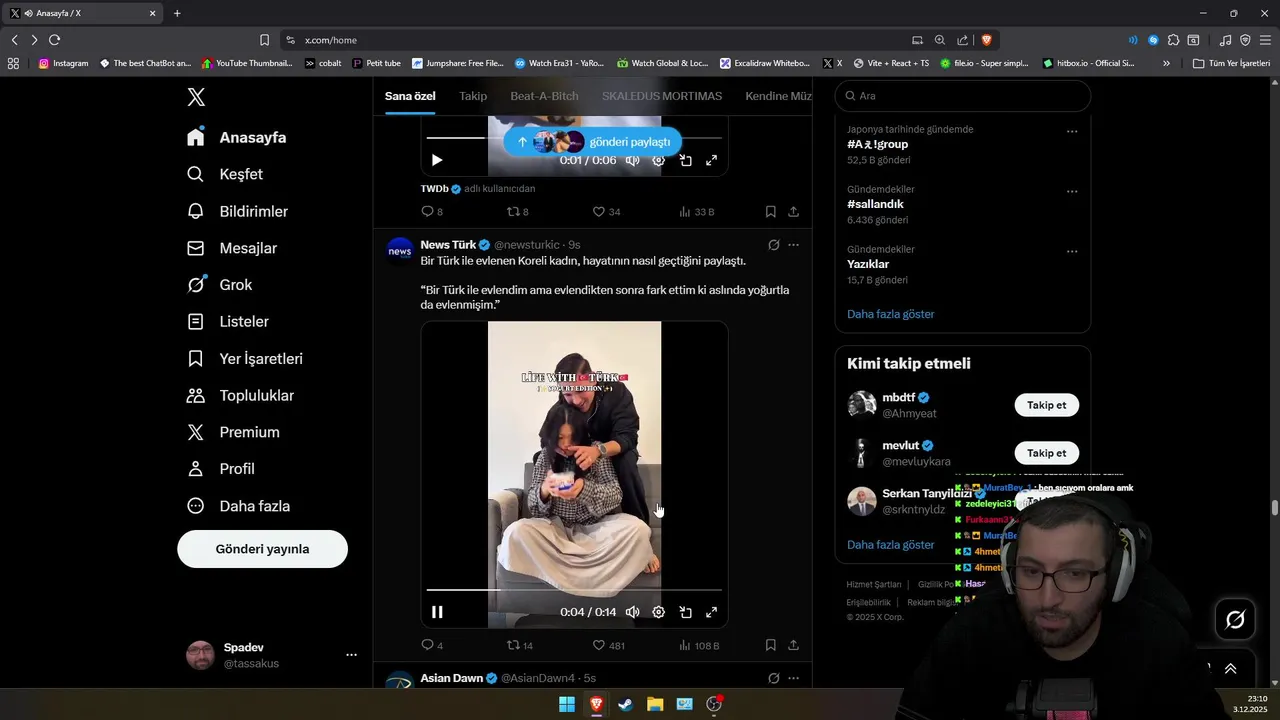Switch to Sana özel tab
1280x720 pixels.
(x=410, y=96)
